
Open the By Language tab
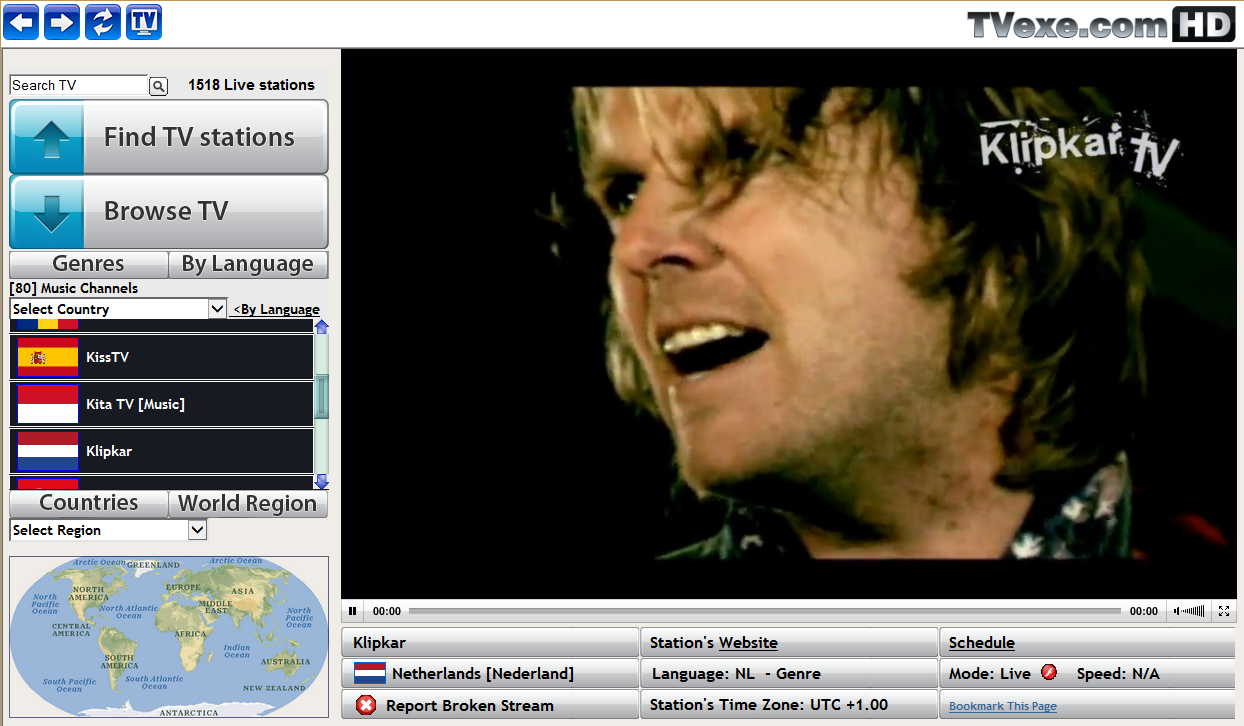coord(247,264)
